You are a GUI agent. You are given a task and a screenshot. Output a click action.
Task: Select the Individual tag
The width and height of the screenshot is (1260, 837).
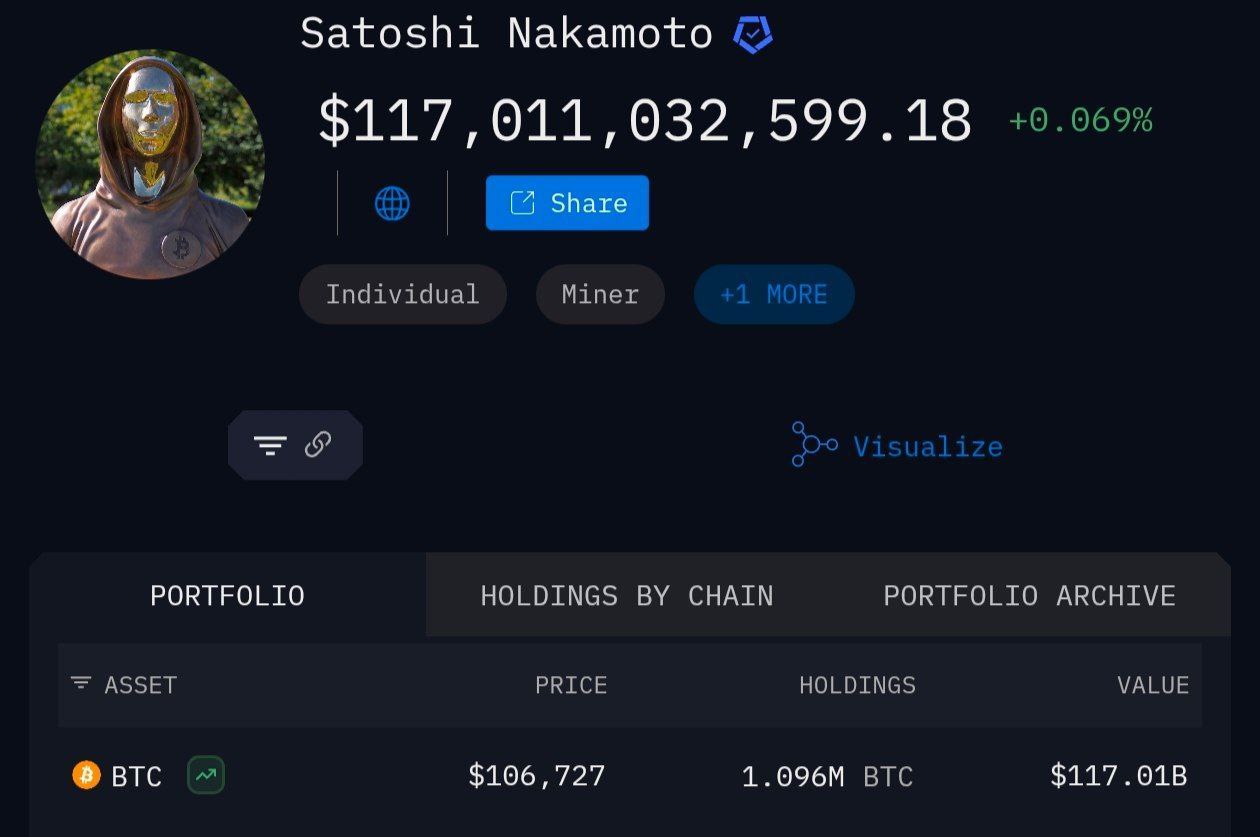(403, 295)
